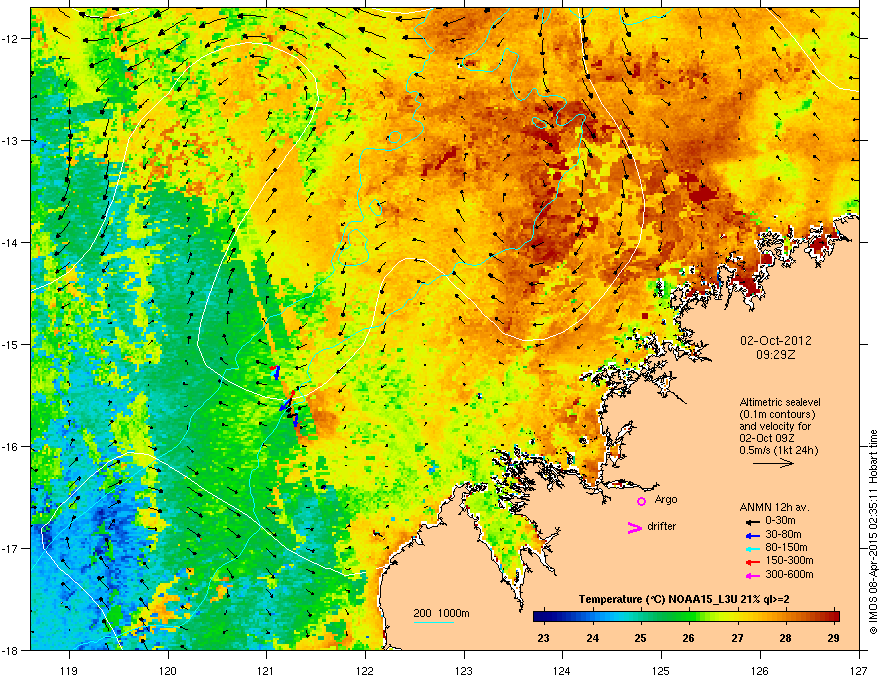This screenshot has height=680, width=880.
Task: Click the Altimetric sealevel text
Action: tap(780, 402)
